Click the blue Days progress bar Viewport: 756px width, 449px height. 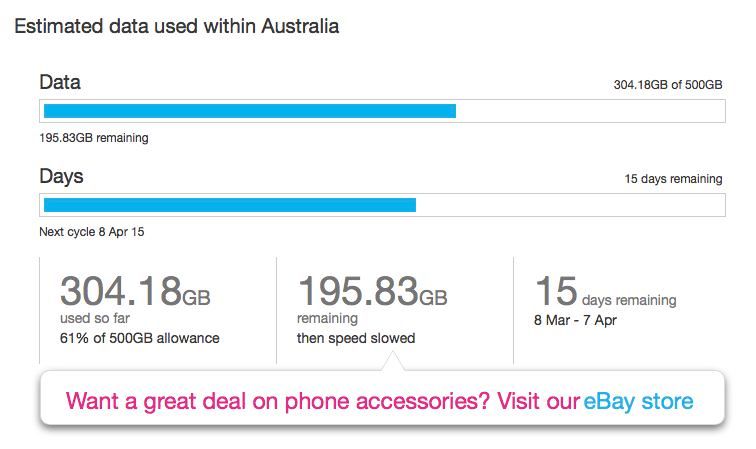point(229,205)
